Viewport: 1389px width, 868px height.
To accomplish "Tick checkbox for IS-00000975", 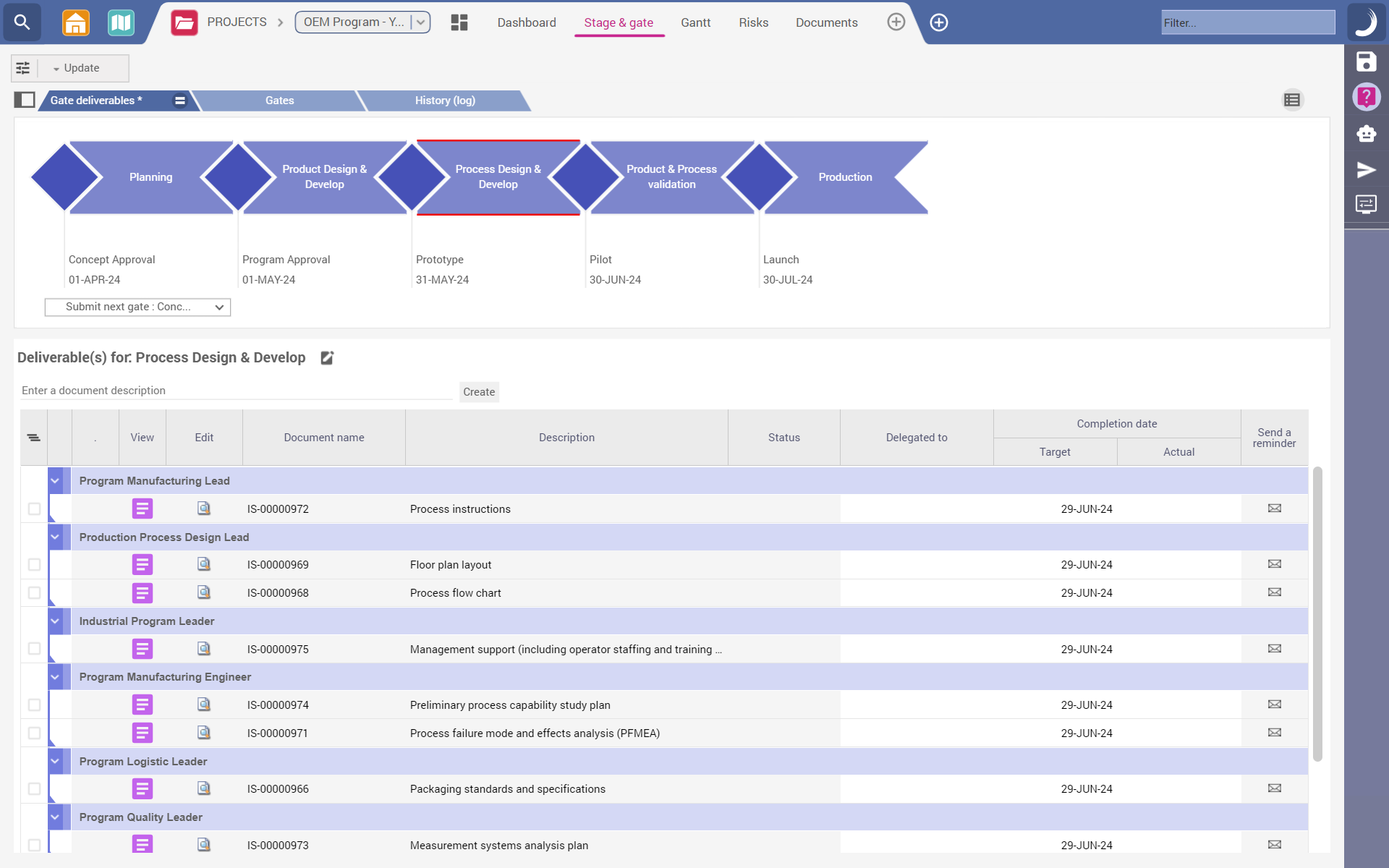I will coord(34,649).
